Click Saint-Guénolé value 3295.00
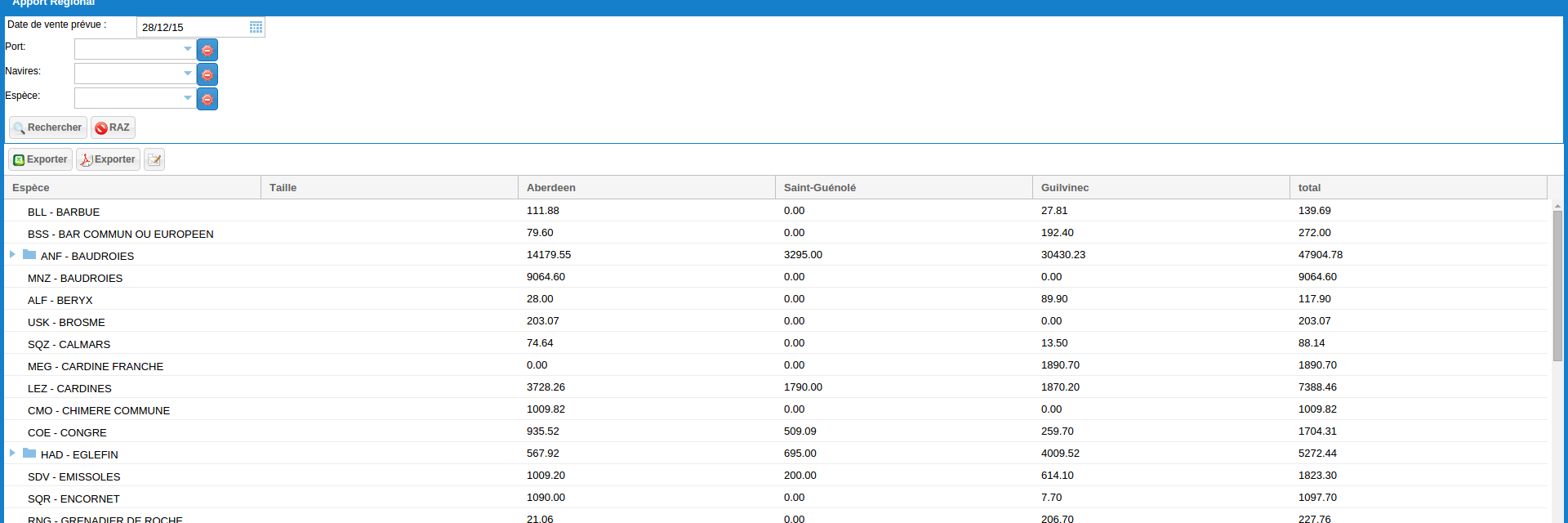Viewport: 1568px width, 523px height. pos(803,255)
